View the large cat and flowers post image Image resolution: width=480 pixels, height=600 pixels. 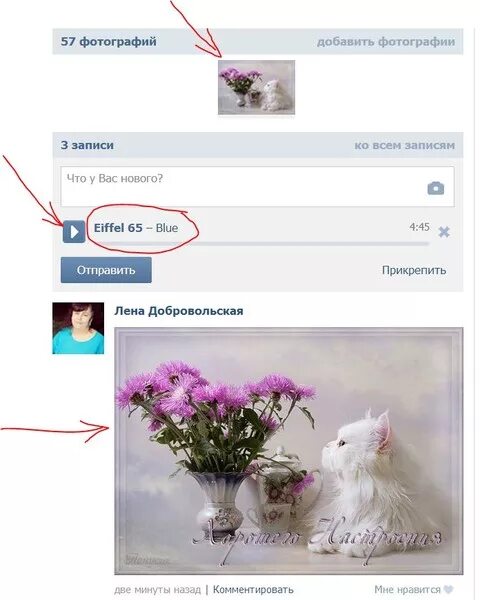289,451
